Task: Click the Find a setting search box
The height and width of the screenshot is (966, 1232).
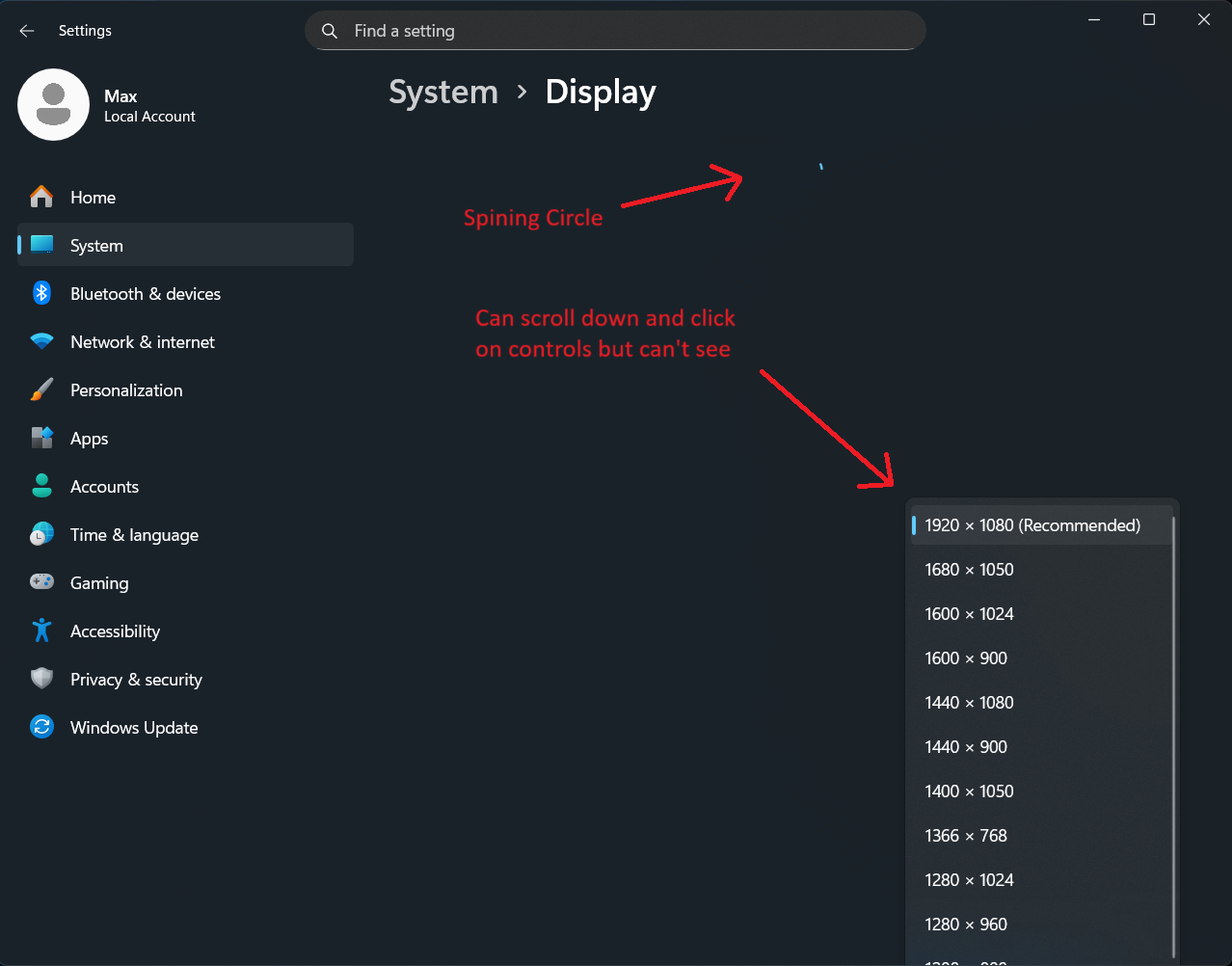Action: point(615,31)
